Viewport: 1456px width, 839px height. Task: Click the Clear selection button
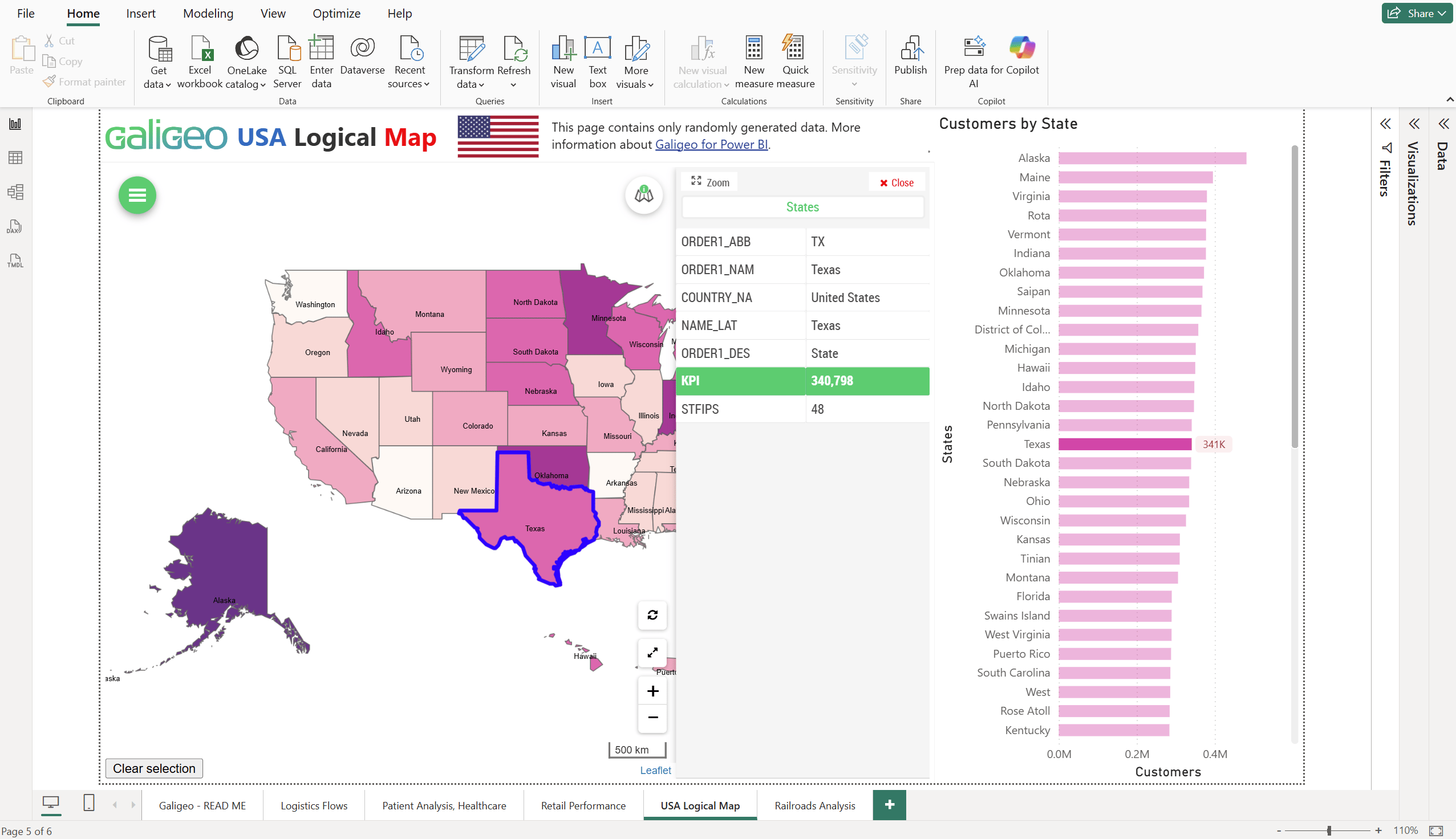154,768
